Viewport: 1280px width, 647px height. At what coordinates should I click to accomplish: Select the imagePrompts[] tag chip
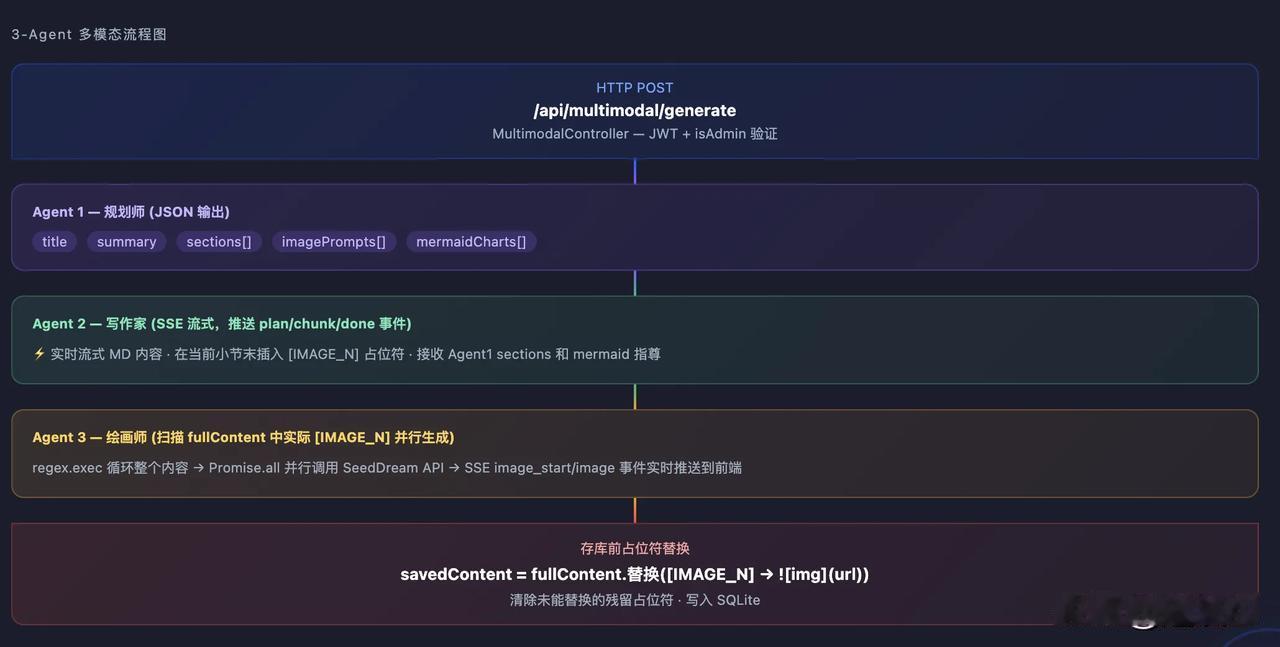tap(334, 242)
